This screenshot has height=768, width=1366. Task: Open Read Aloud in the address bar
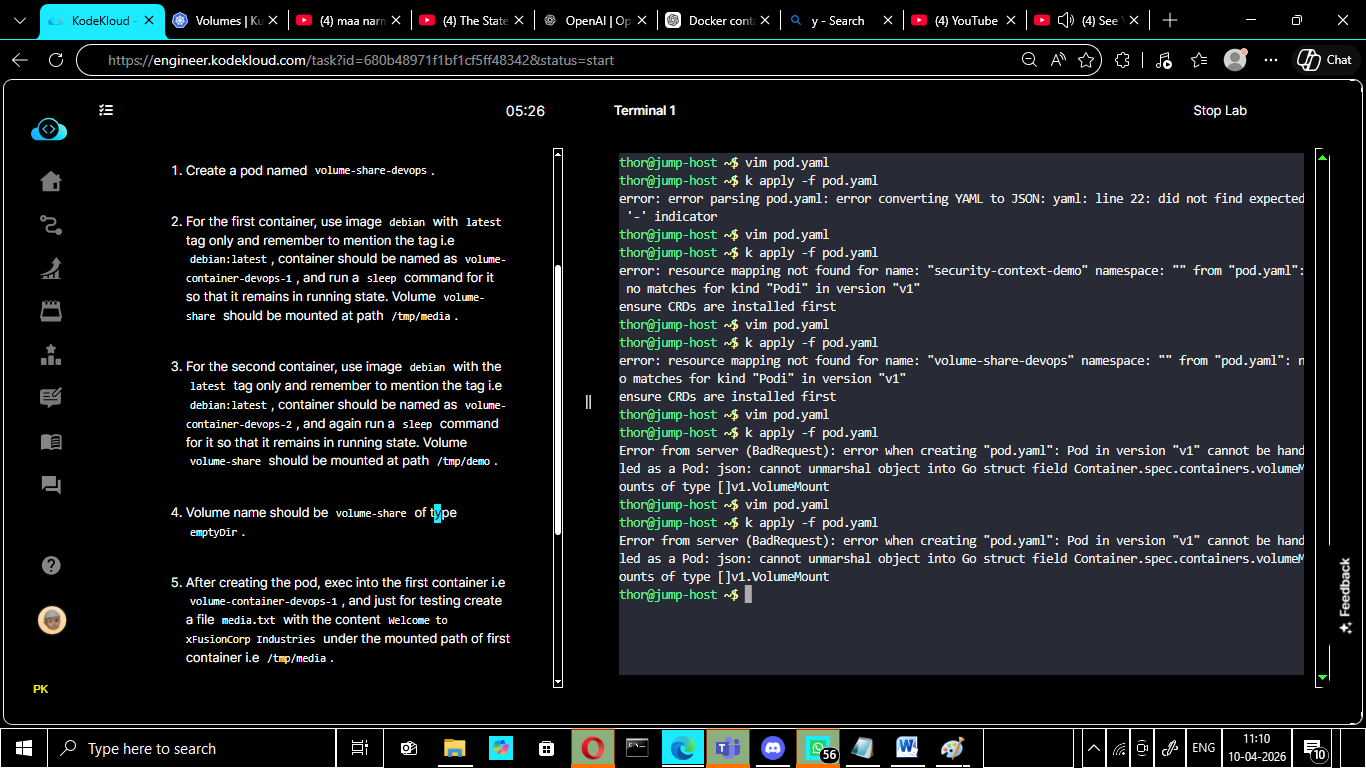(x=1058, y=60)
